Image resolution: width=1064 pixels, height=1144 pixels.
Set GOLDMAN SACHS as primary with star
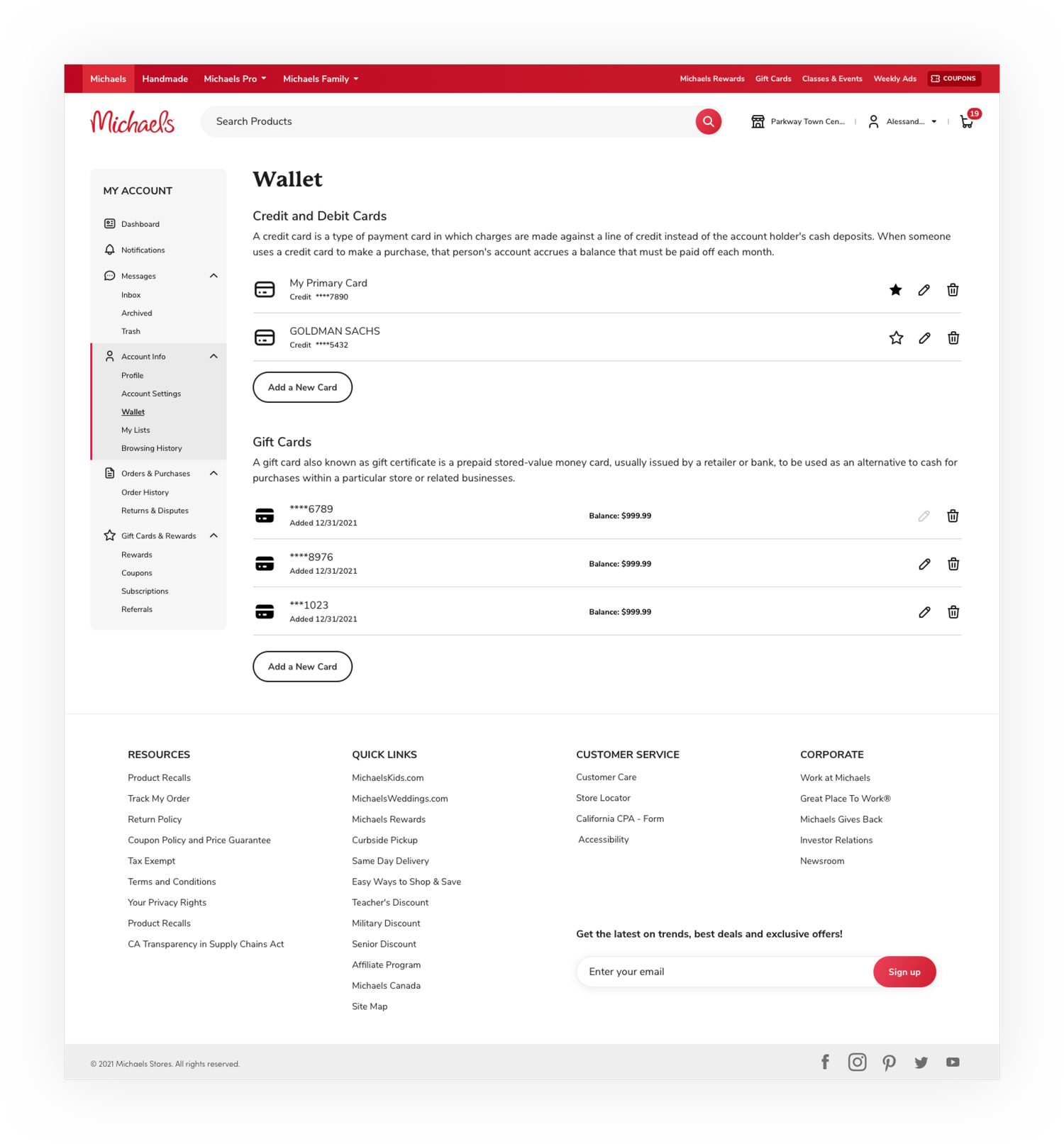pyautogui.click(x=896, y=338)
